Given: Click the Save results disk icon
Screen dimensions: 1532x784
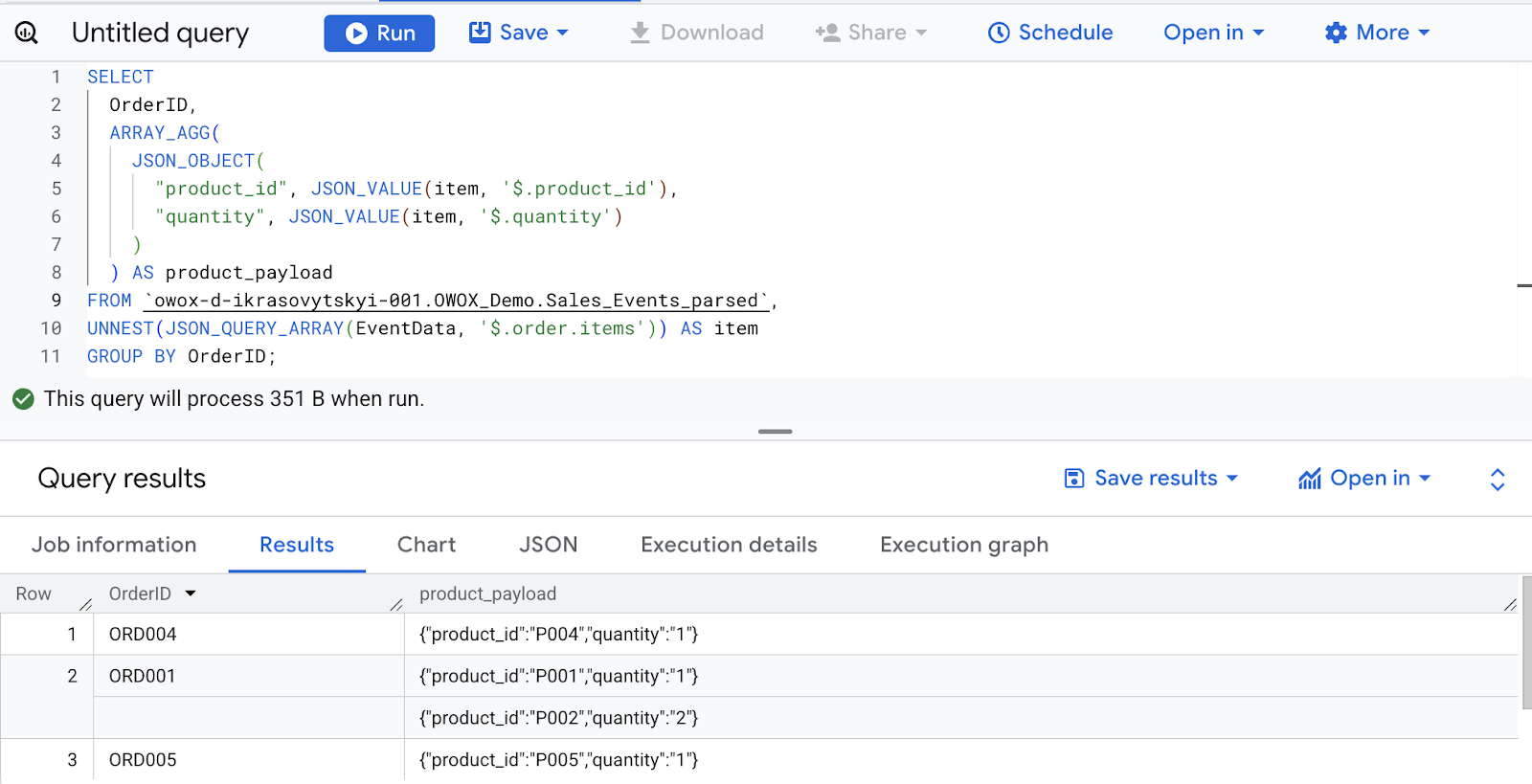Looking at the screenshot, I should click(1074, 478).
